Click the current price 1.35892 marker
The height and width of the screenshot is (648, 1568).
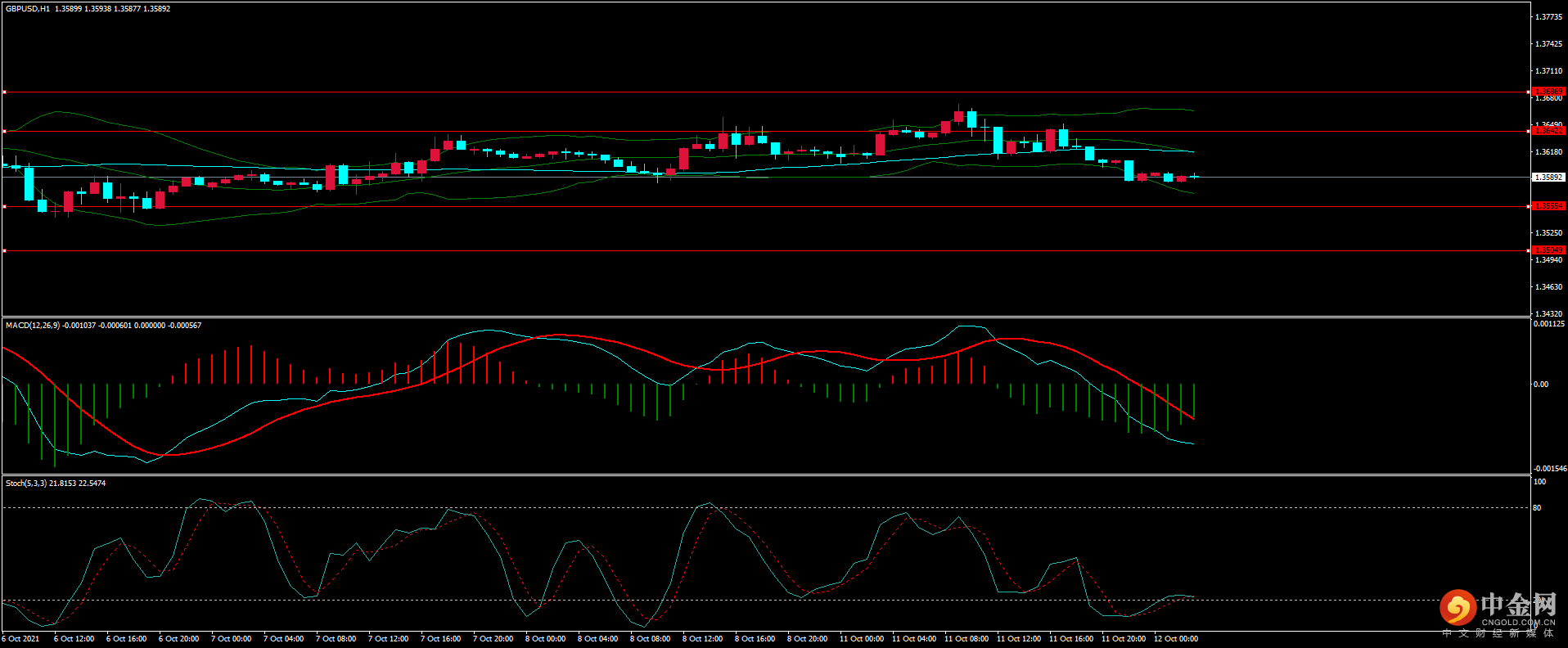point(1548,177)
